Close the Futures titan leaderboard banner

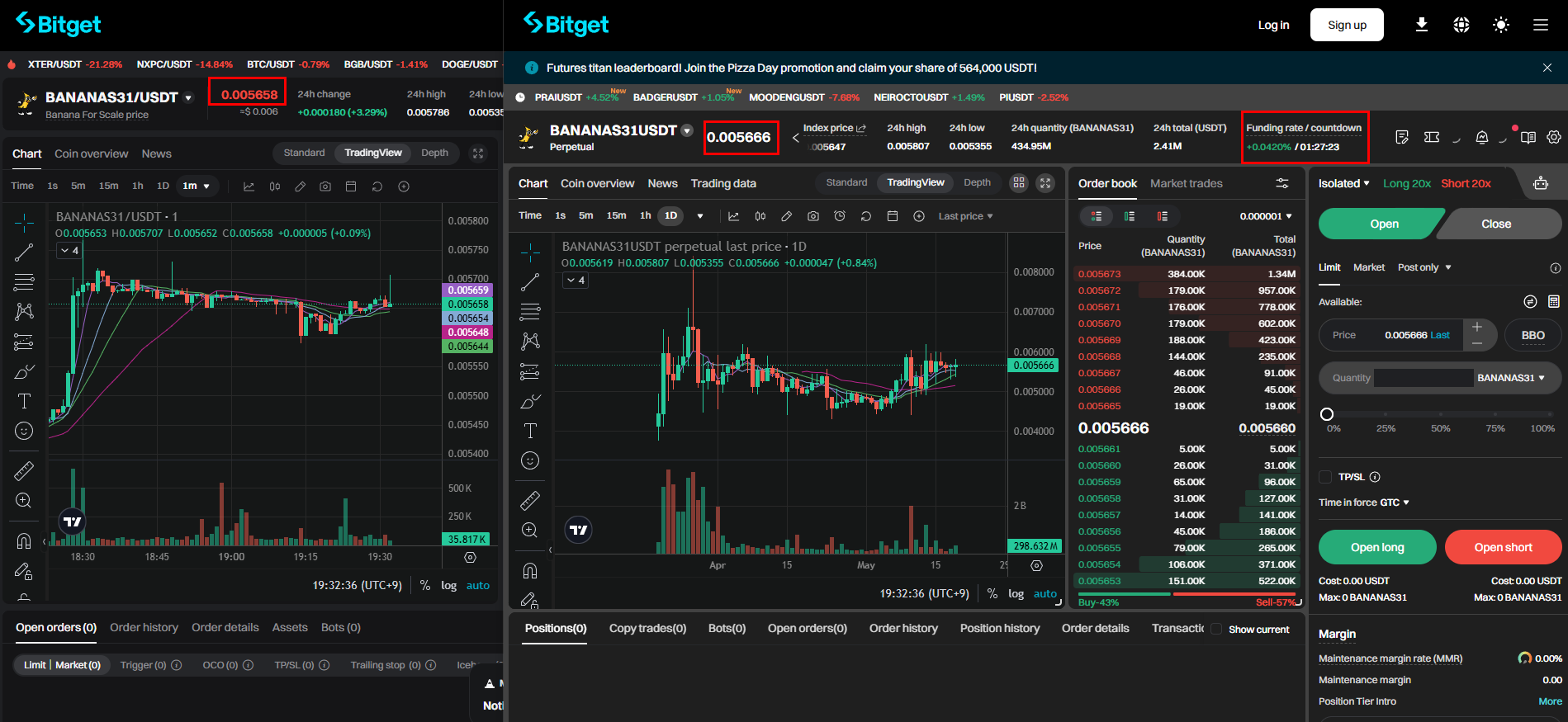click(x=1547, y=68)
